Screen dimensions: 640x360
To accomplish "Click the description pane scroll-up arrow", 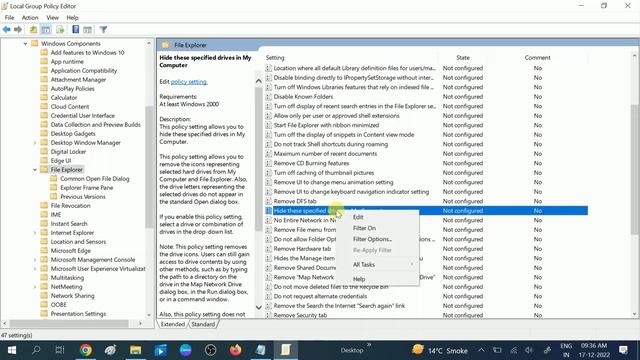I will click(258, 81).
